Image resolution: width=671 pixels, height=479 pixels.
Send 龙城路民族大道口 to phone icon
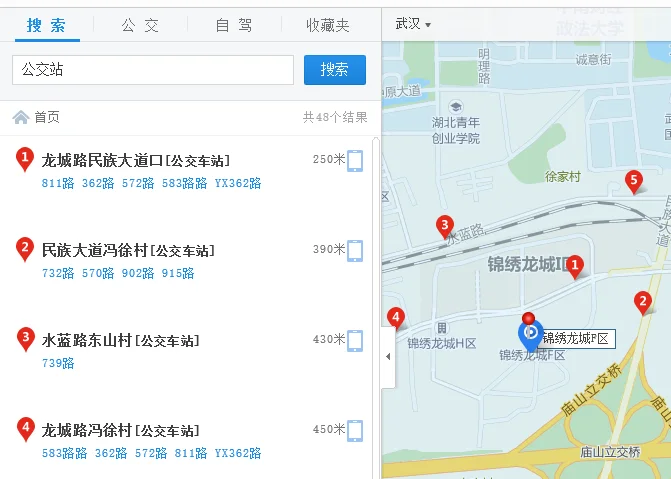tap(355, 161)
